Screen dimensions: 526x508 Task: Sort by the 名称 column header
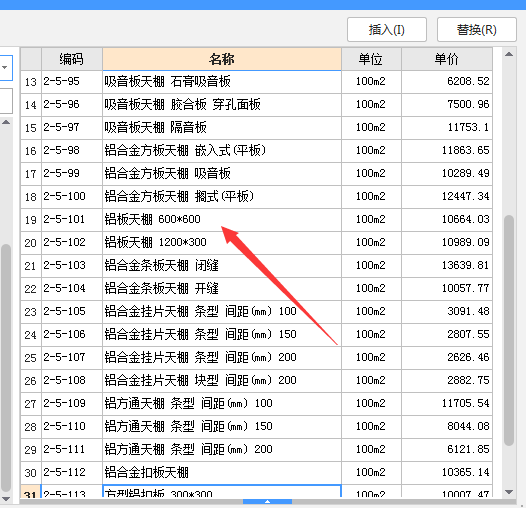(x=222, y=59)
